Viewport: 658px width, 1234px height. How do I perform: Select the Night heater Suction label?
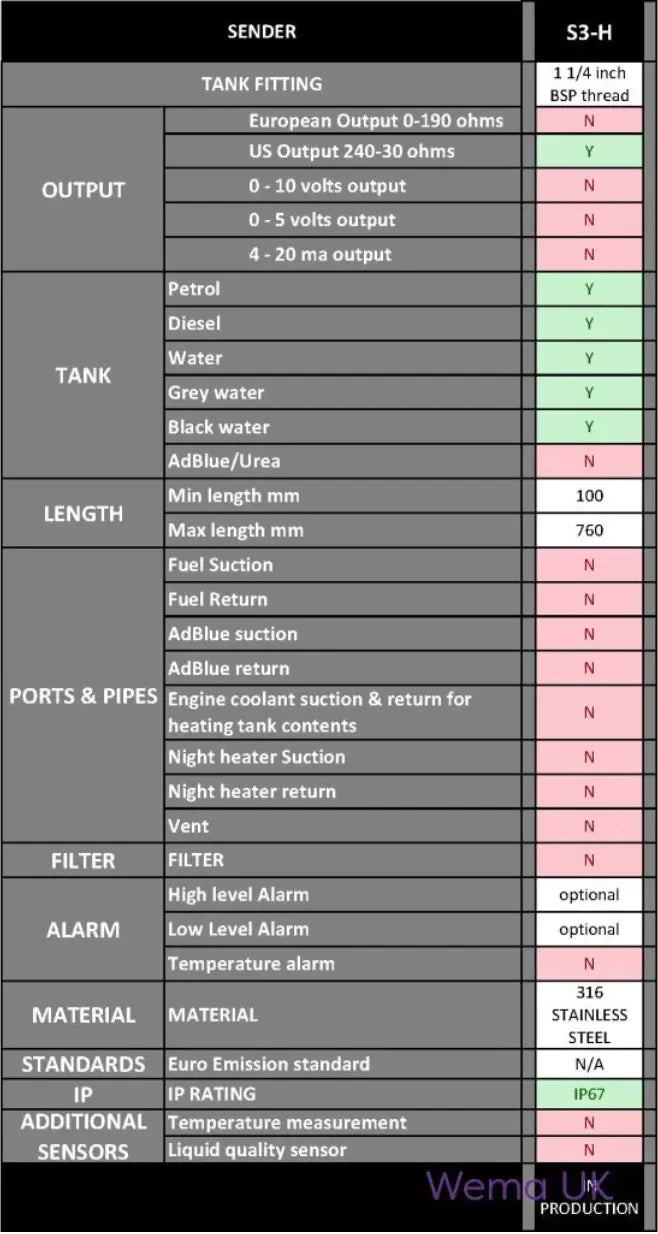point(256,757)
